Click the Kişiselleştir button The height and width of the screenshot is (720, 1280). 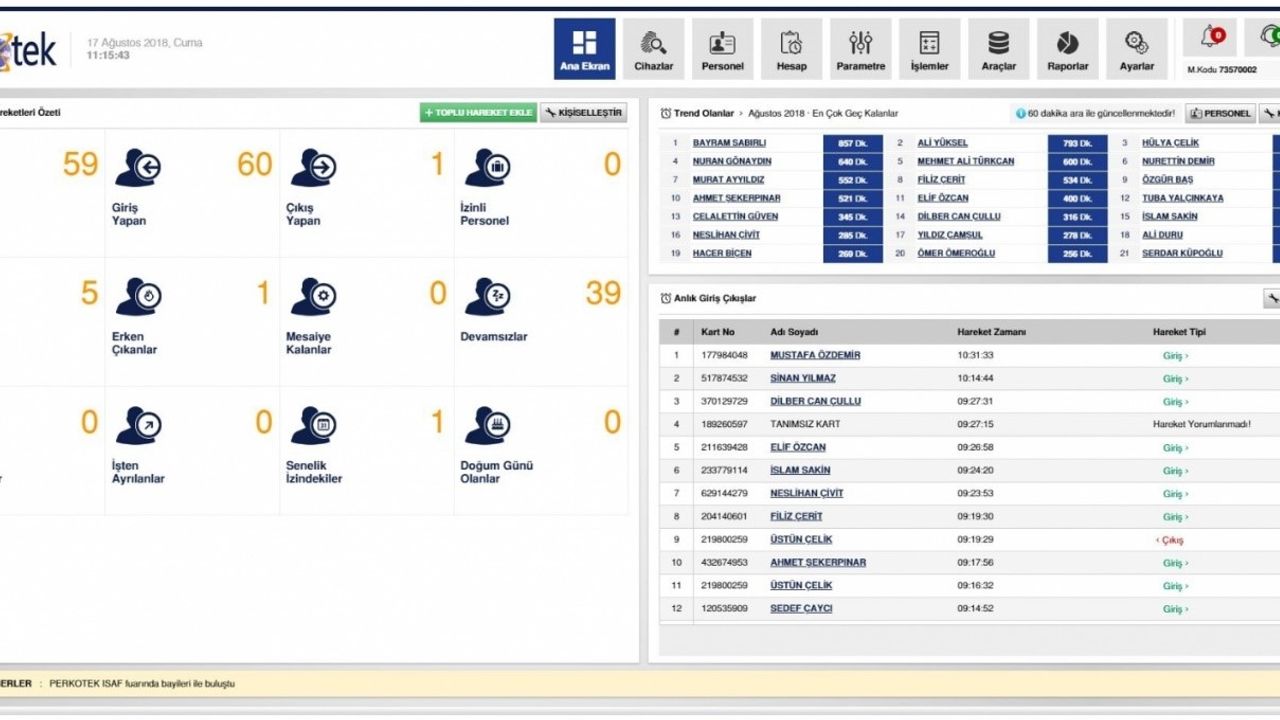click(x=584, y=113)
